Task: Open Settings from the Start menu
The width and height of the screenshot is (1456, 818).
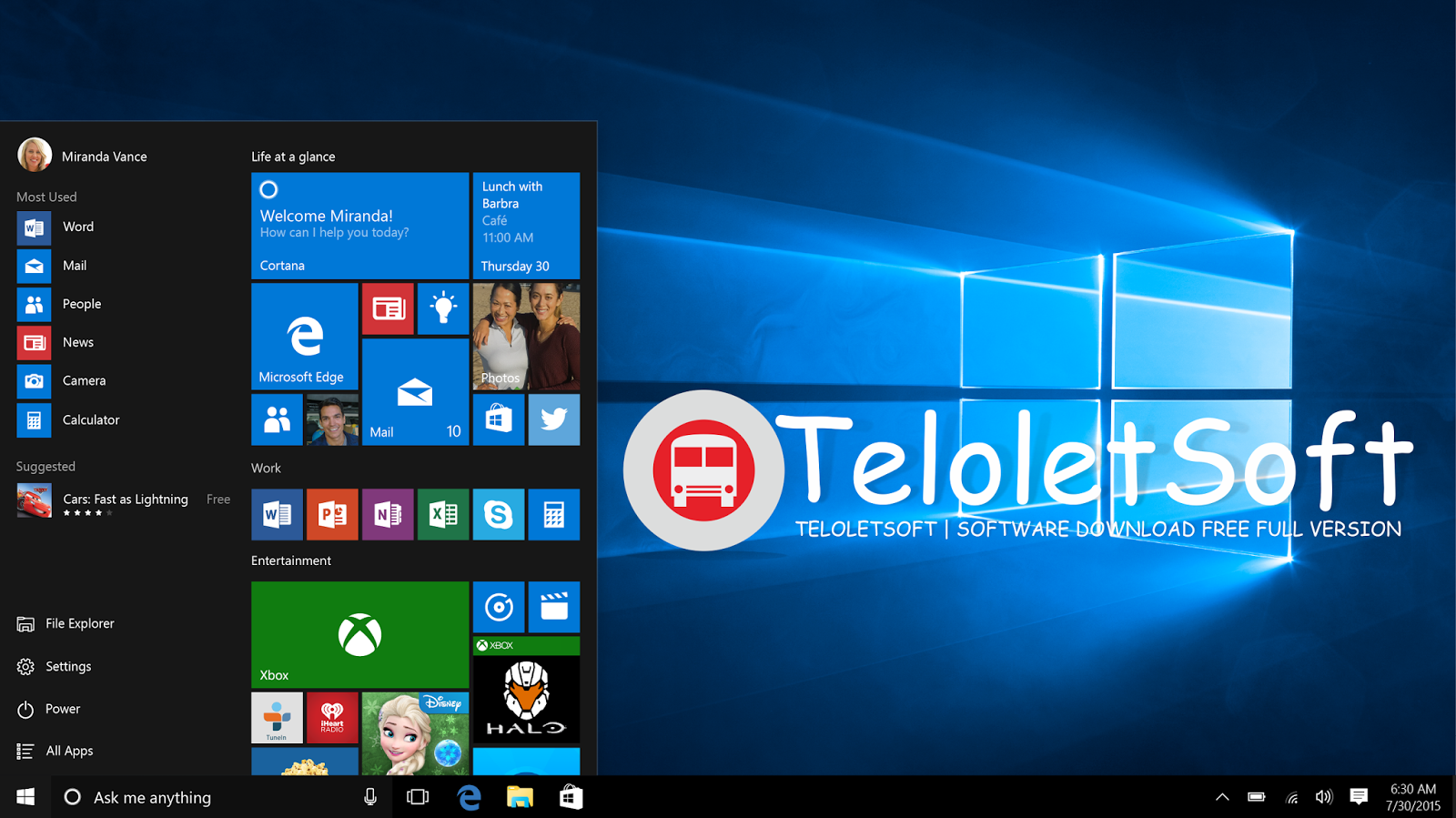Action: [54, 666]
